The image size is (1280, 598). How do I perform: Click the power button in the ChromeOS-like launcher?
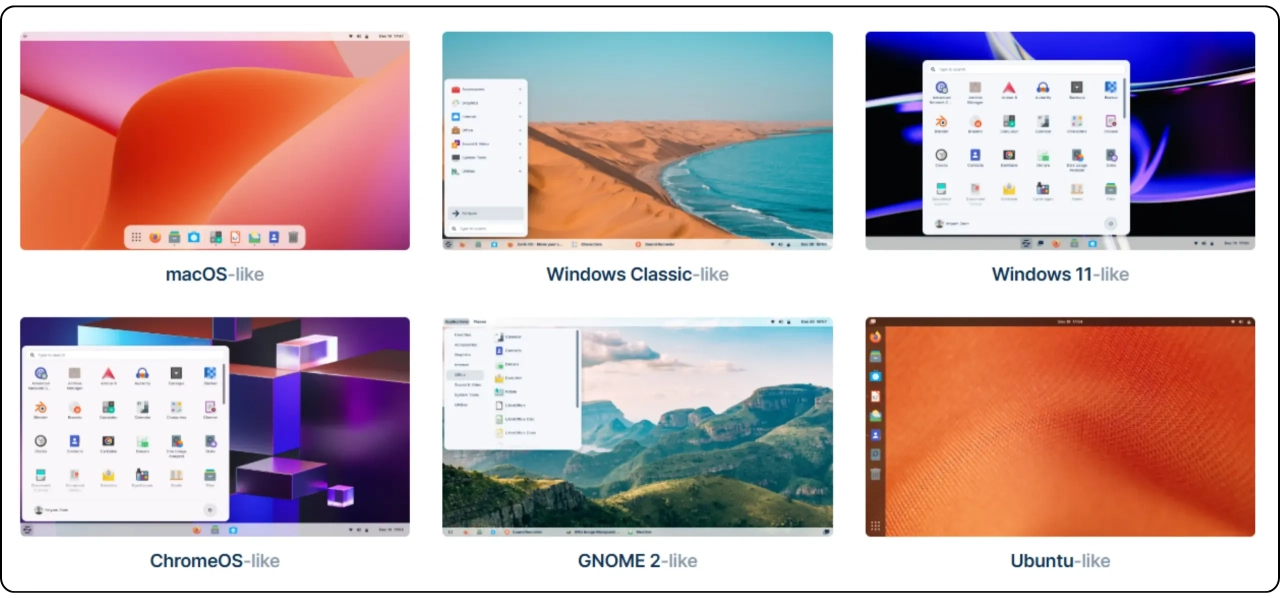[210, 510]
